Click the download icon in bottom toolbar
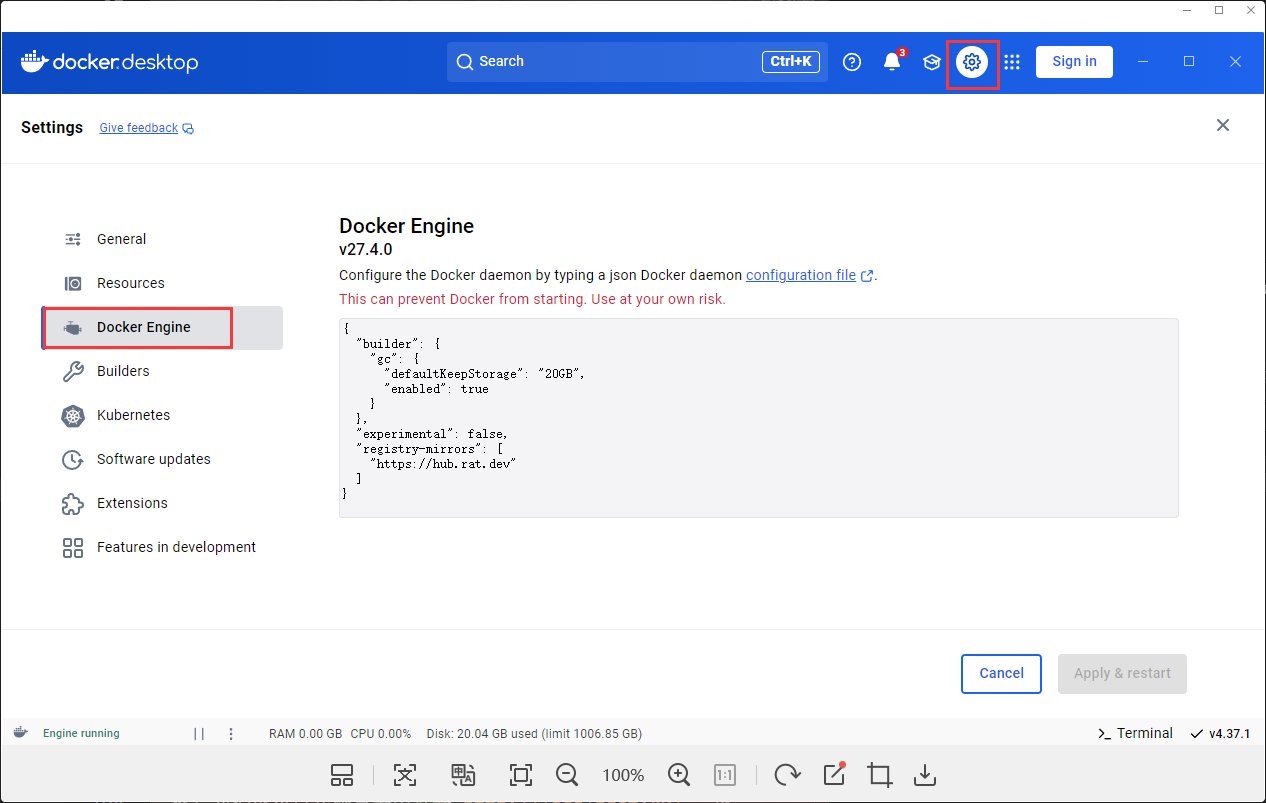1266x803 pixels. tap(925, 775)
